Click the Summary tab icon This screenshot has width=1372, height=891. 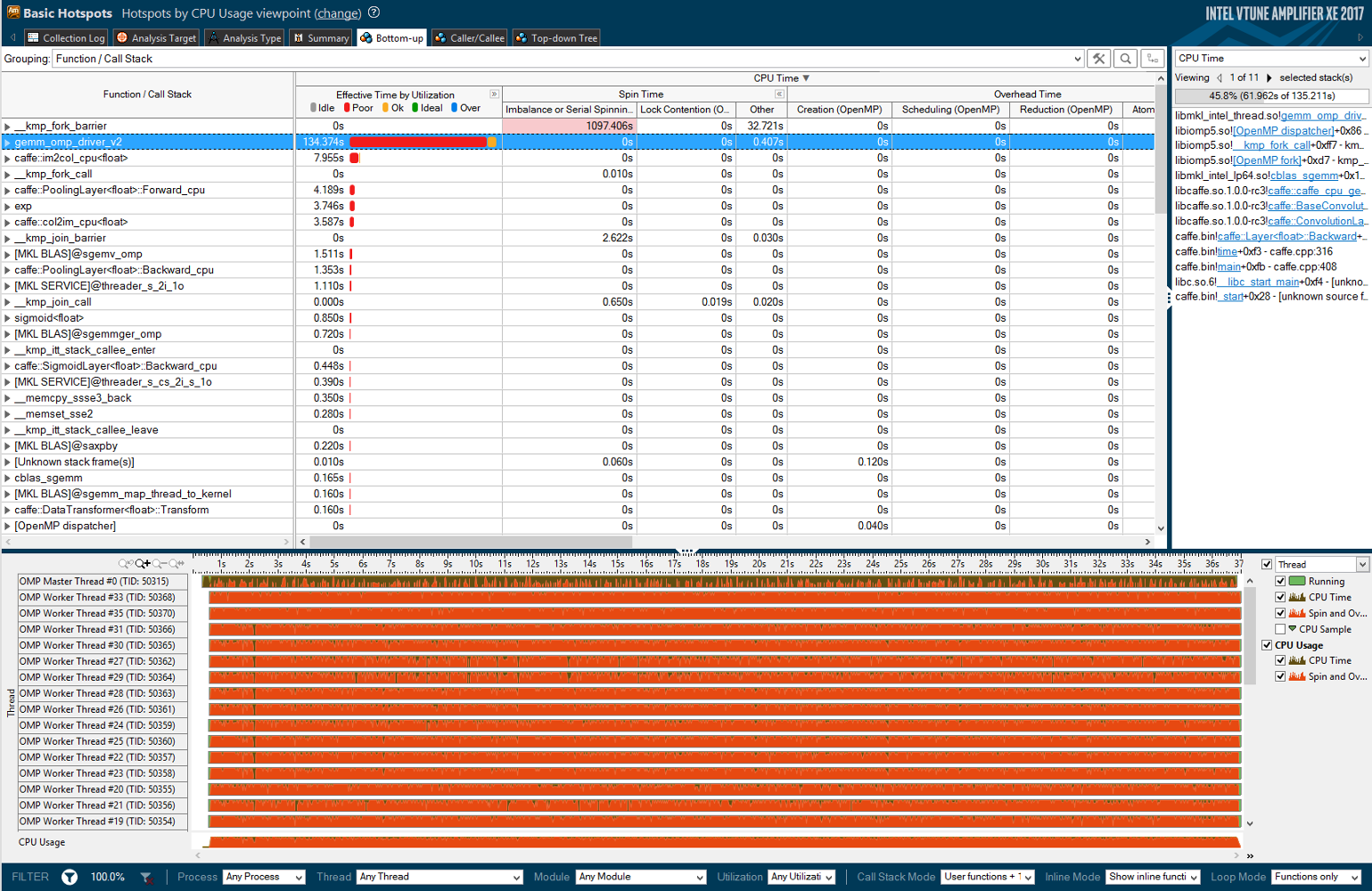tap(299, 37)
